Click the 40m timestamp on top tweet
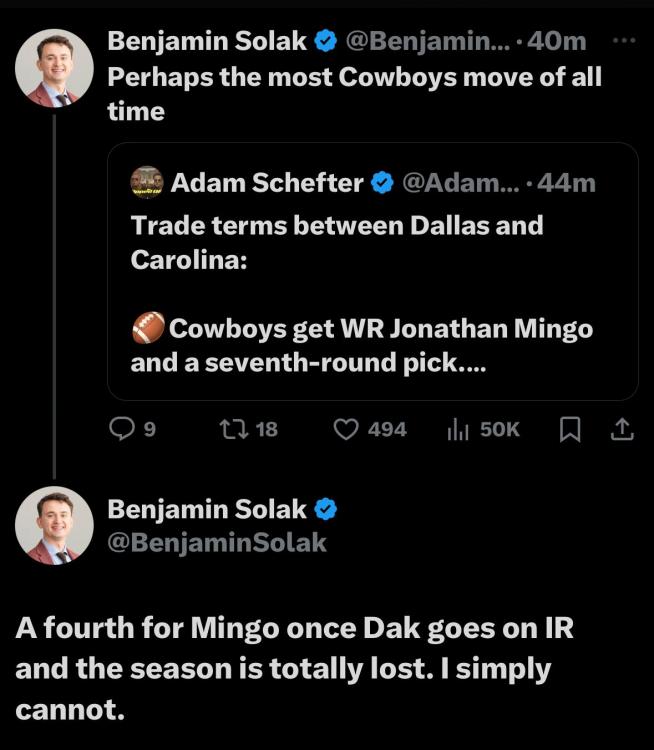Viewport: 654px width, 750px height. click(x=563, y=41)
